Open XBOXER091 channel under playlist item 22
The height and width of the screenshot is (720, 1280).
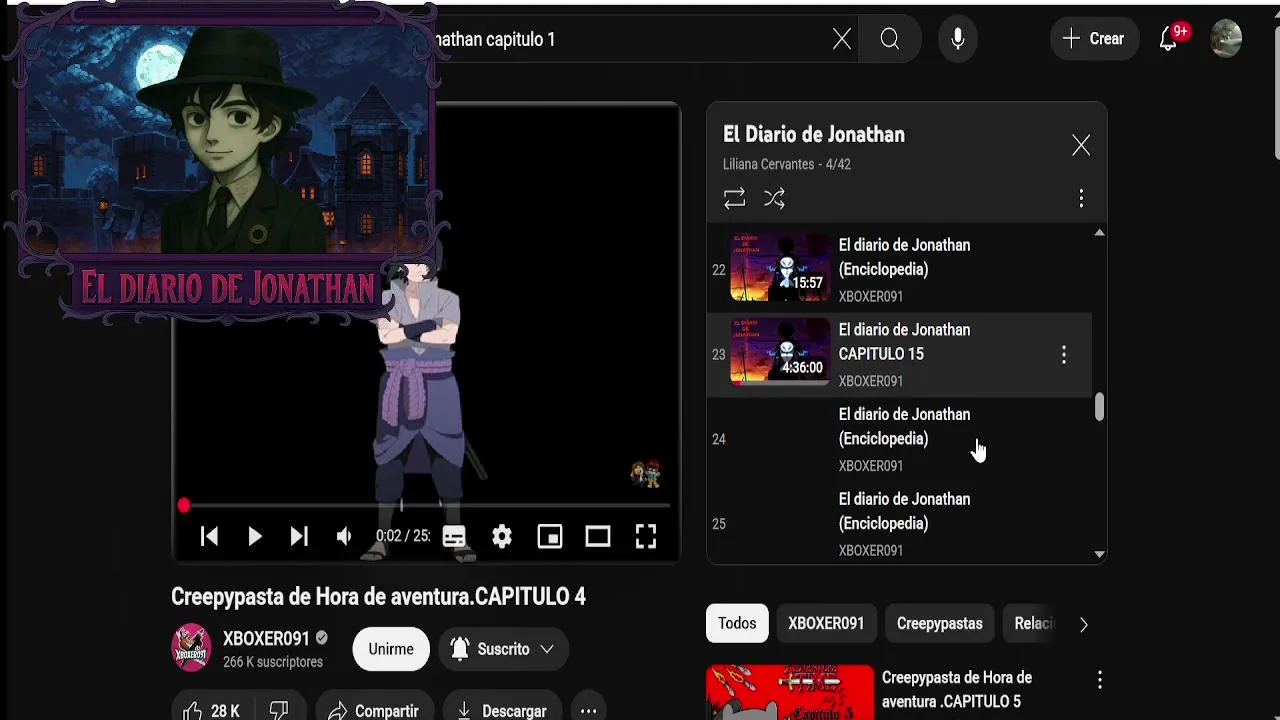[871, 297]
